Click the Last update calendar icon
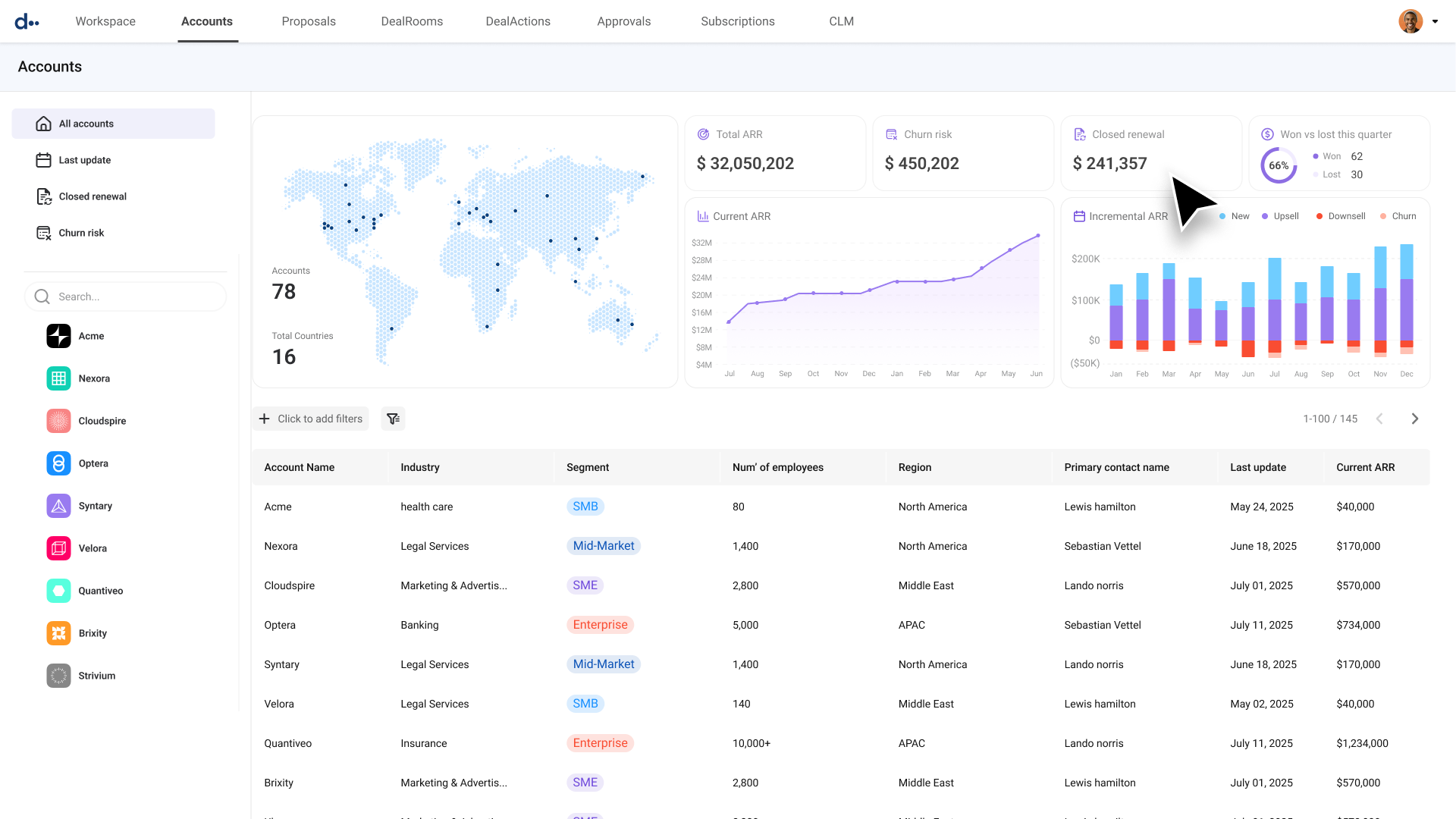This screenshot has width=1456, height=819. [44, 160]
